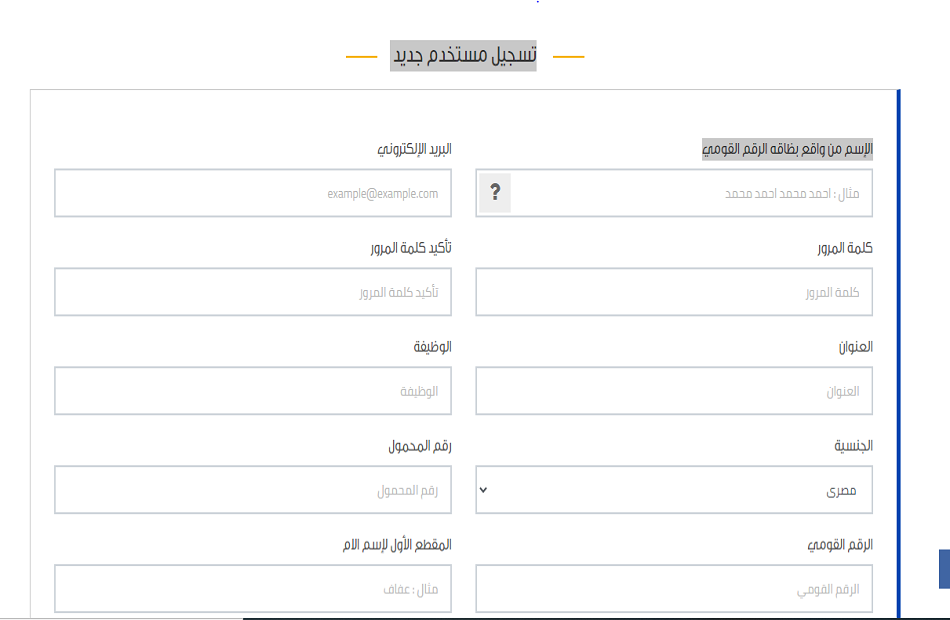The width and height of the screenshot is (950, 620).
Task: Click the البريد الإلكتروني field label
Action: point(414,149)
